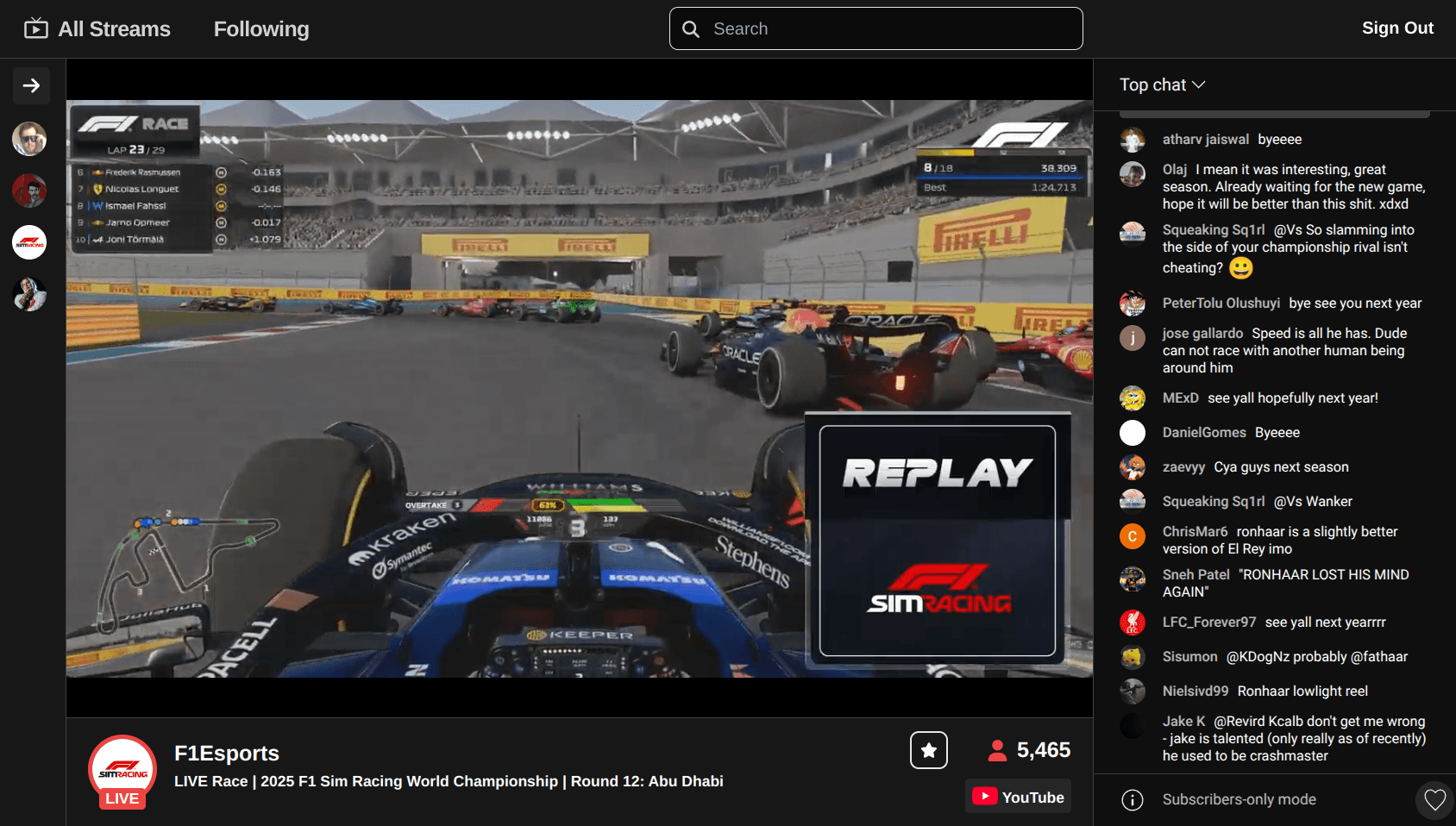This screenshot has height=826, width=1456.
Task: Expand the sidebar with the arrow button
Action: click(x=31, y=85)
